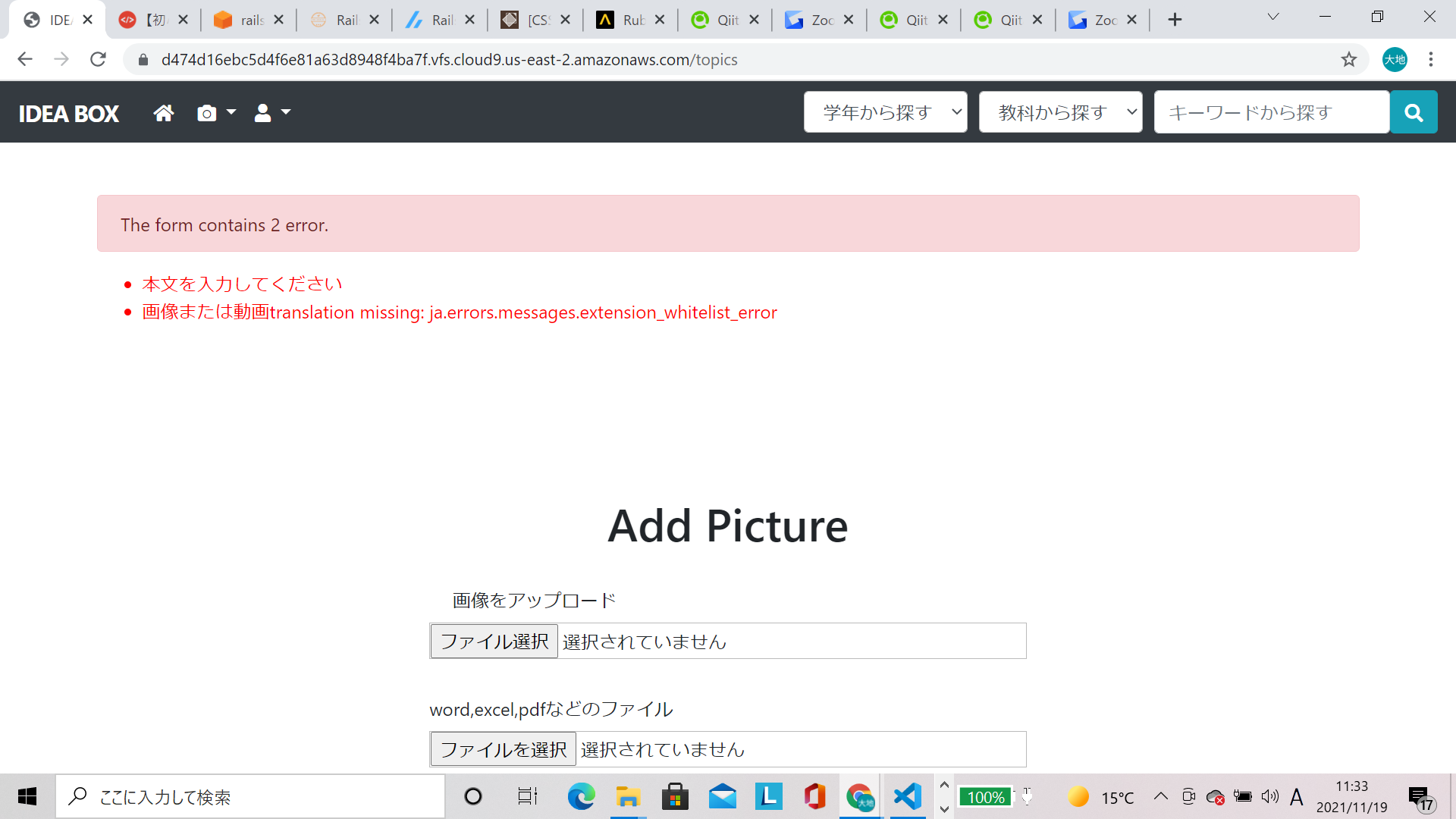The height and width of the screenshot is (819, 1456).
Task: Click the weather widget showing 15°C
Action: pos(1100,797)
